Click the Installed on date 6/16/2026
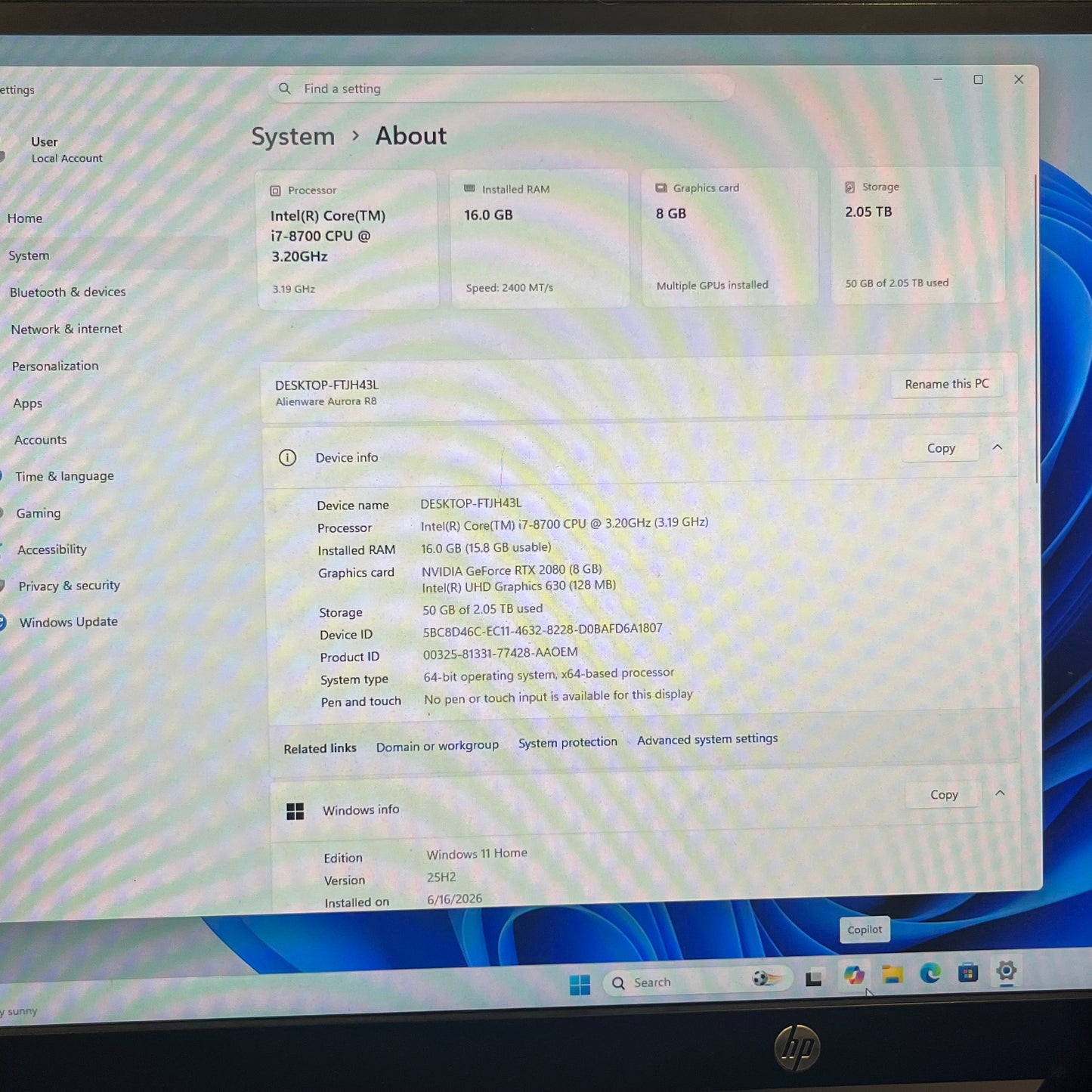Screen dimensions: 1092x1092 [x=454, y=899]
